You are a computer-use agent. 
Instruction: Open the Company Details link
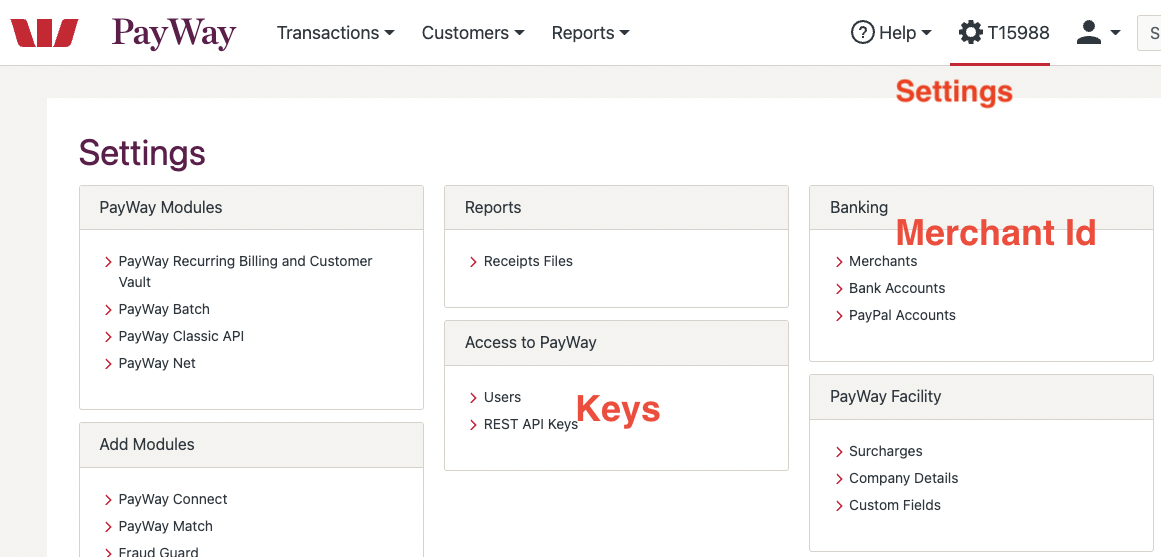903,478
